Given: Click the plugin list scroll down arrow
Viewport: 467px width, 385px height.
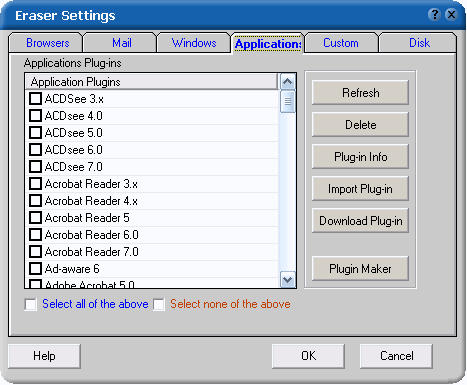Looking at the screenshot, I should [288, 280].
